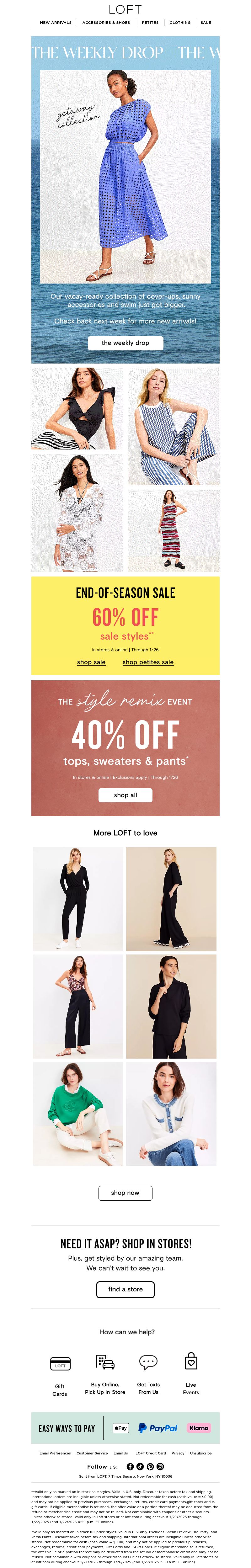
Task: Open LOFT's Instagram icon
Action: pyautogui.click(x=160, y=1467)
